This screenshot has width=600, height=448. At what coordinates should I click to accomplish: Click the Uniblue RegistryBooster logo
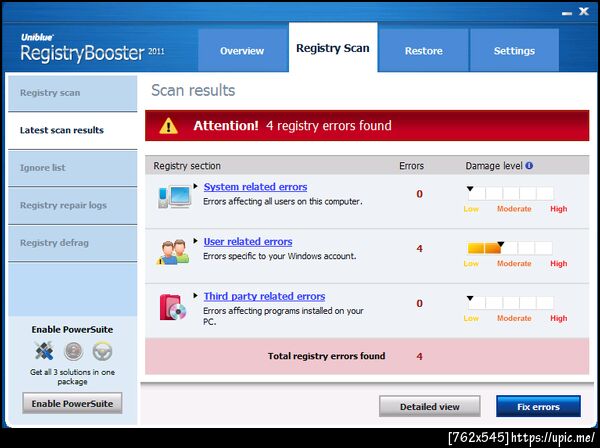(x=93, y=48)
